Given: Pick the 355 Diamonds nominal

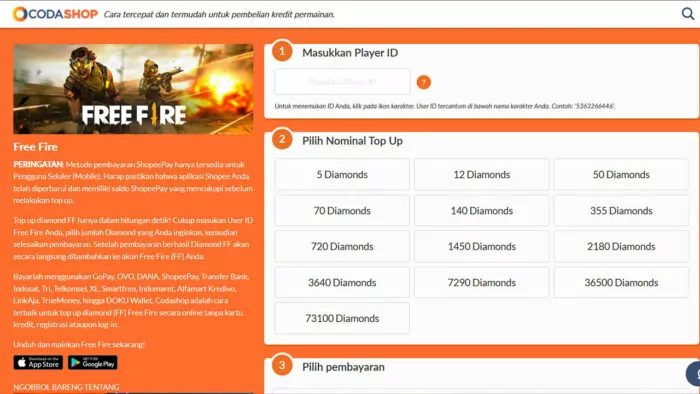Looking at the screenshot, I should (621, 211).
